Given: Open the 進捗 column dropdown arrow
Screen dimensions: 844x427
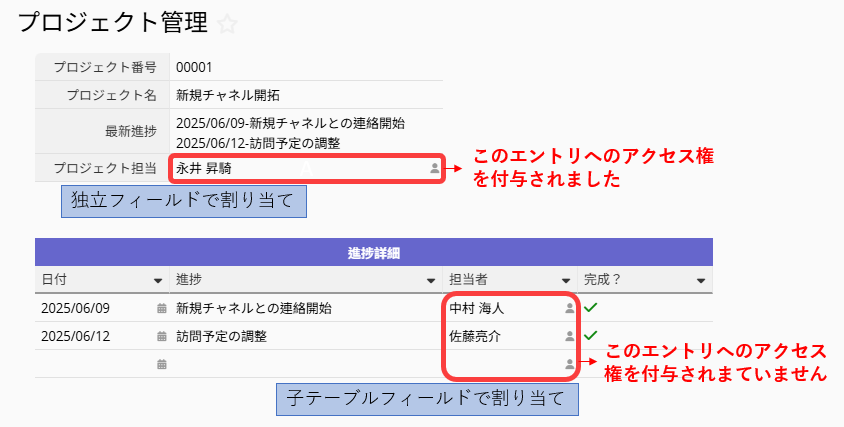Looking at the screenshot, I should (x=430, y=280).
